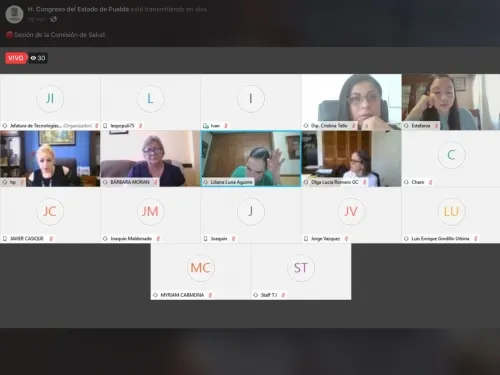The height and width of the screenshot is (375, 500).
Task: Select the JI avatar circle
Action: coord(50,98)
